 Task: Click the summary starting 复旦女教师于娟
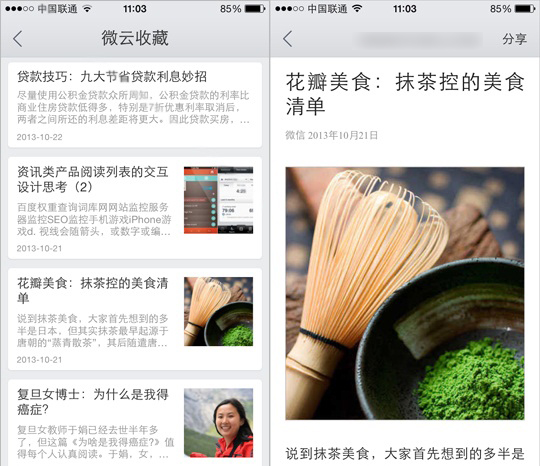click(x=95, y=442)
